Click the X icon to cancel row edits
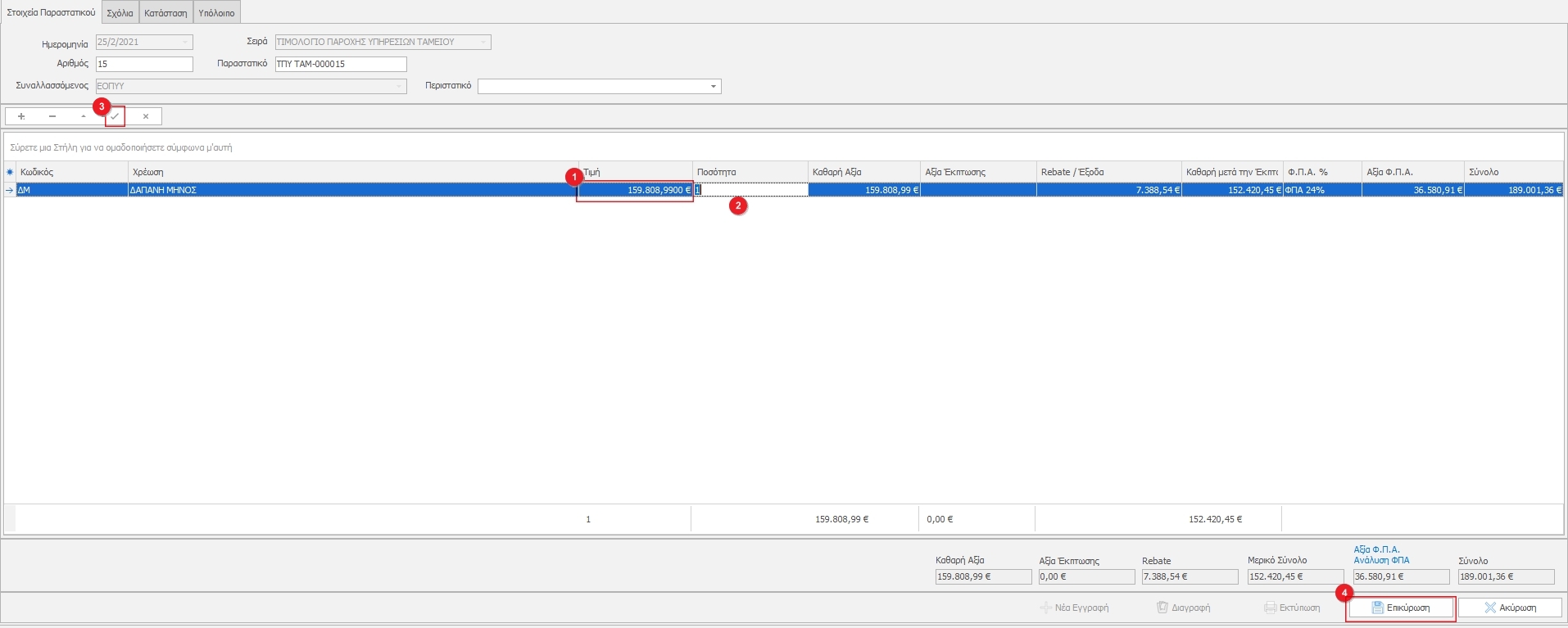The height and width of the screenshot is (628, 1568). click(x=146, y=116)
